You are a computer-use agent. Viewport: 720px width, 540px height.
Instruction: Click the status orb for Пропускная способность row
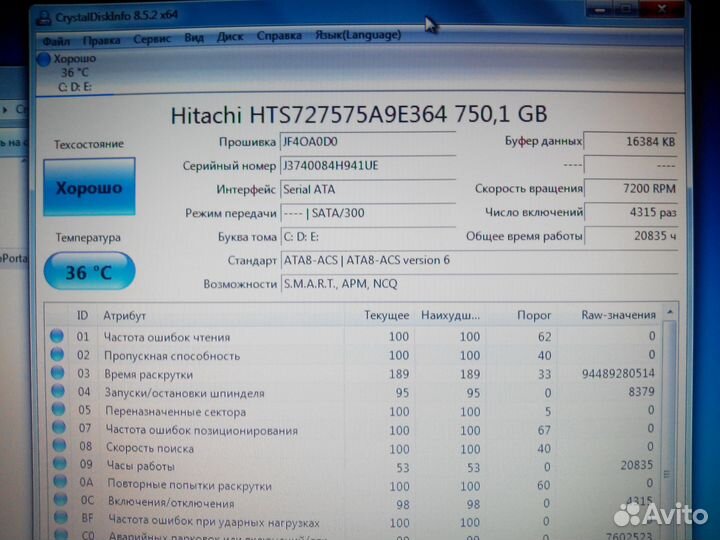pos(57,355)
